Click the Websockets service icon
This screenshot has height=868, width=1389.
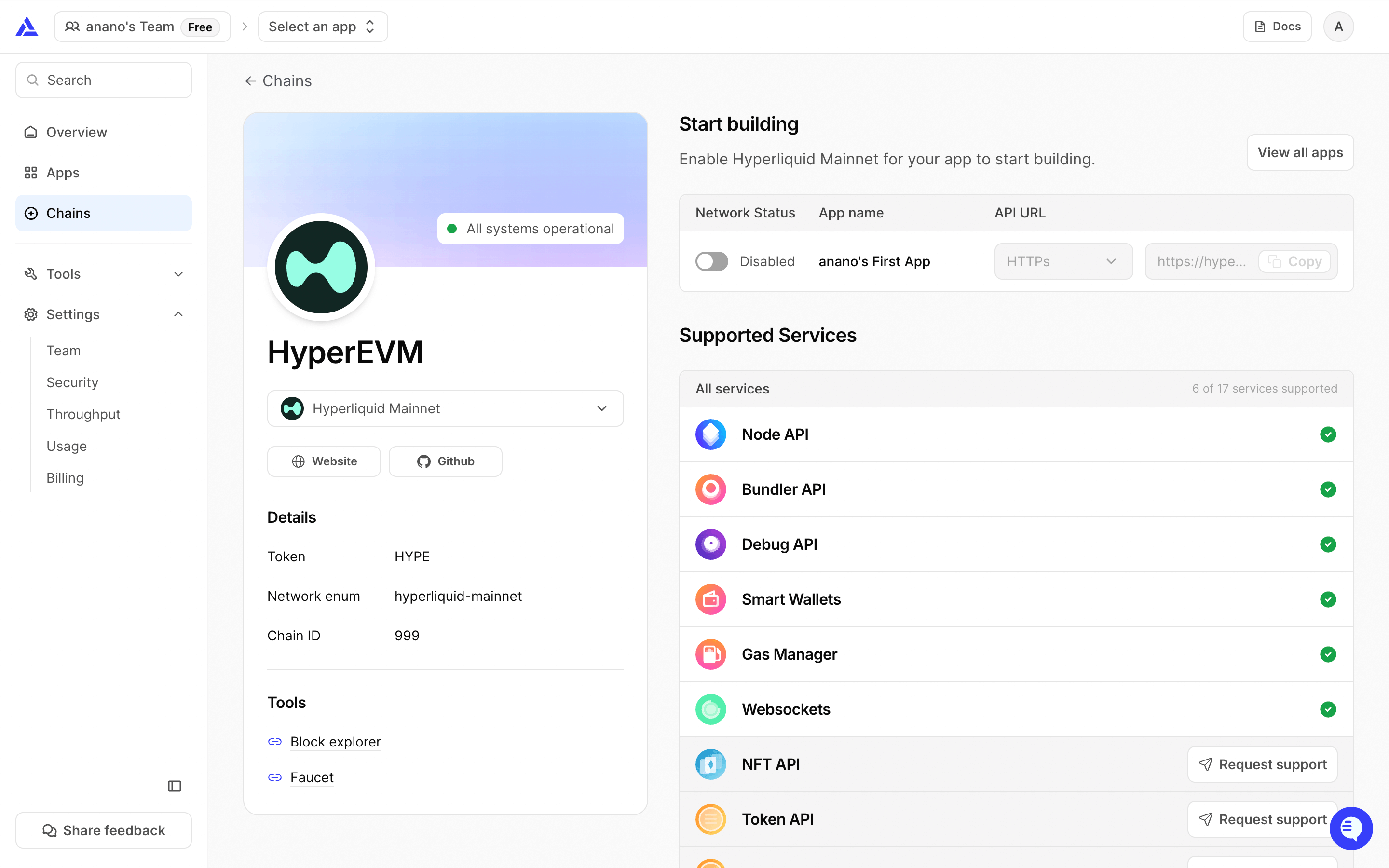click(x=710, y=709)
